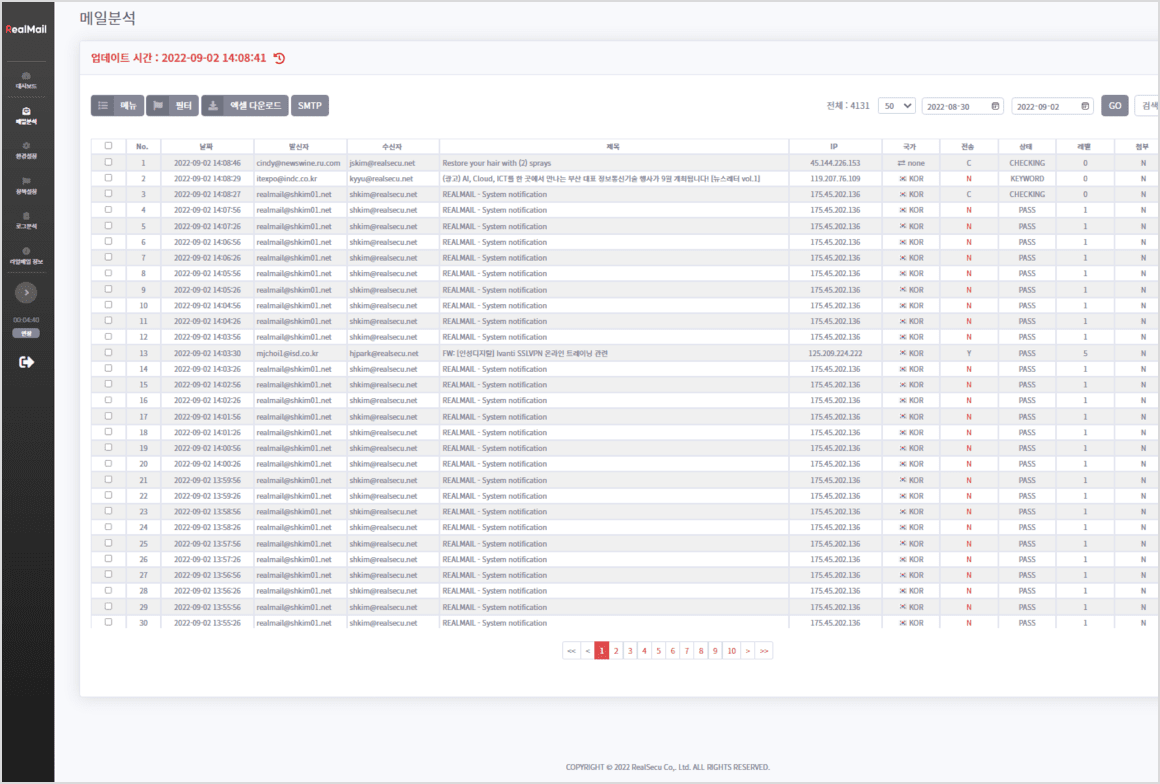Screen dimensions: 1160x784
Task: Open calendar picker for start date 2022-08-30
Action: click(x=995, y=106)
